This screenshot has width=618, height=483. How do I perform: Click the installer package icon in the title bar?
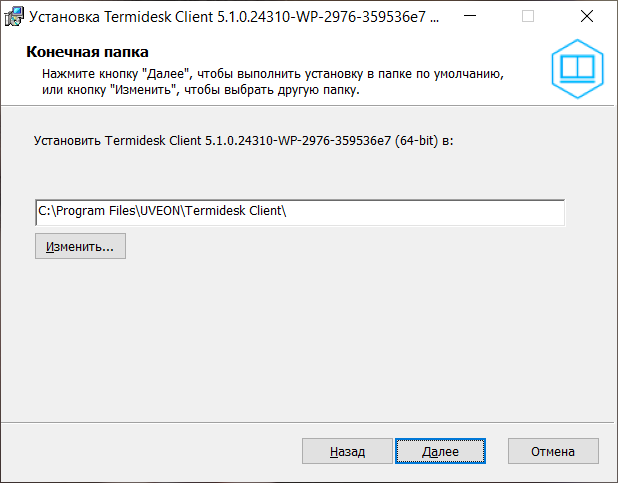click(15, 17)
